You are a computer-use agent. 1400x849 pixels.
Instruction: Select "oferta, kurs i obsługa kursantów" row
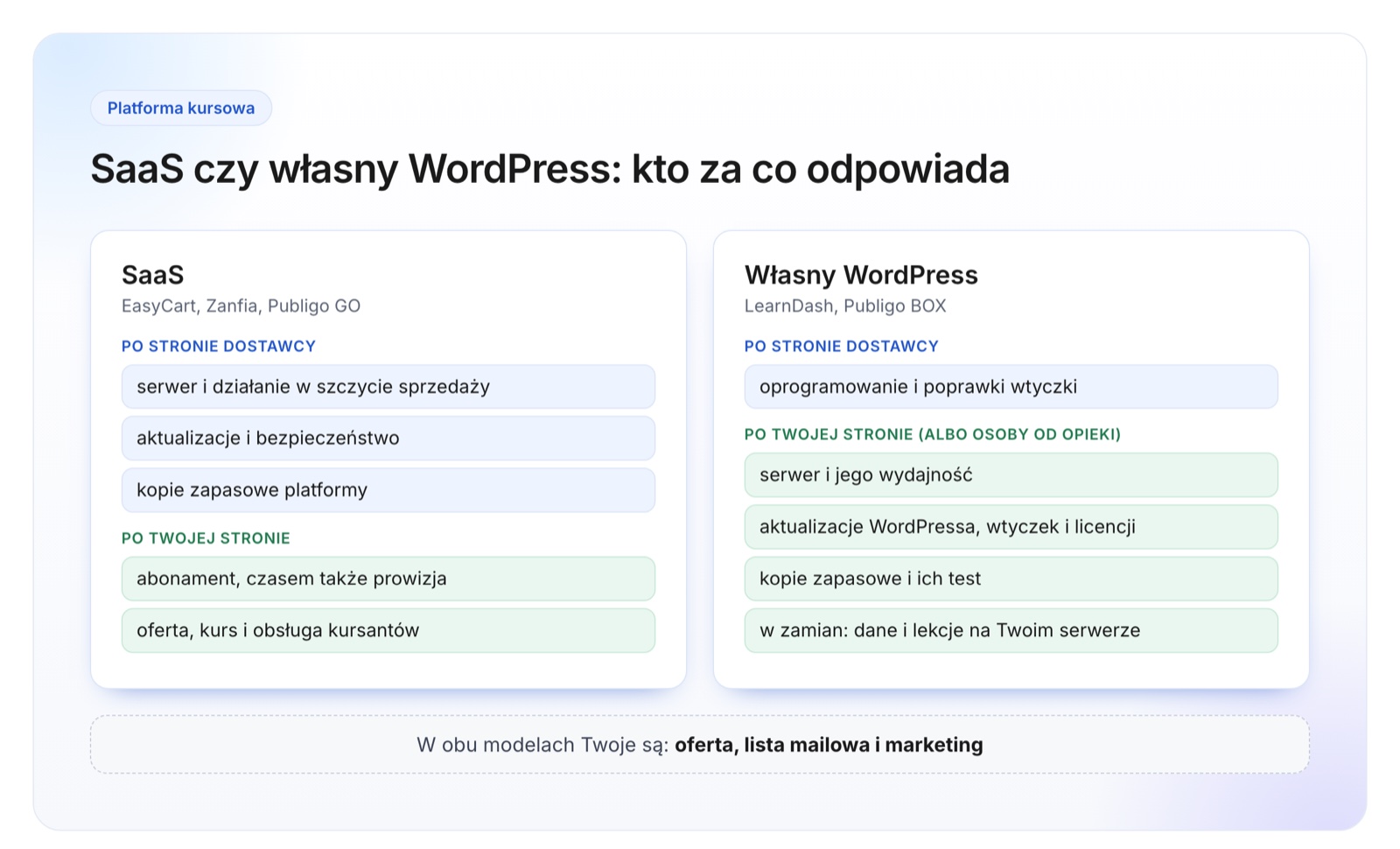(388, 630)
